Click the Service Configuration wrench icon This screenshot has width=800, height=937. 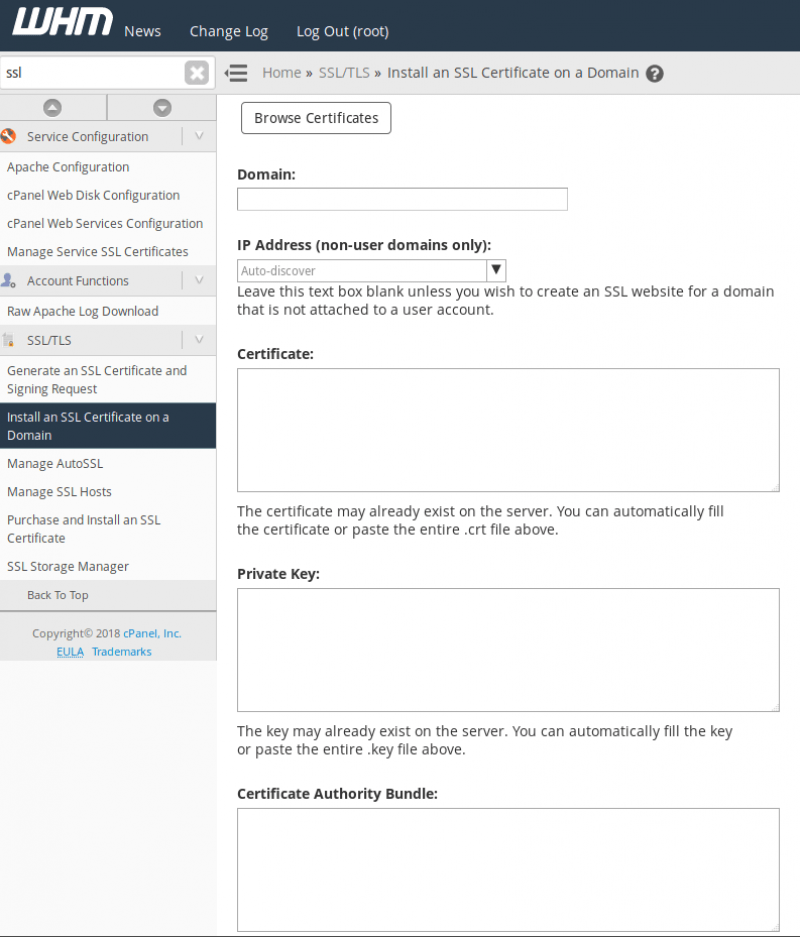pos(9,137)
